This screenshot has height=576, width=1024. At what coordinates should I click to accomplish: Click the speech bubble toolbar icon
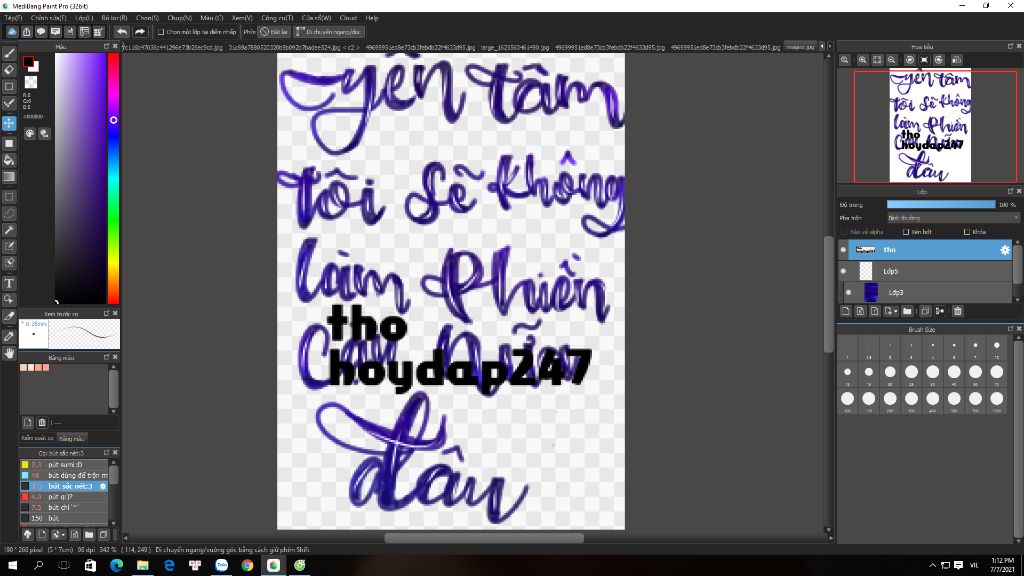[41, 31]
